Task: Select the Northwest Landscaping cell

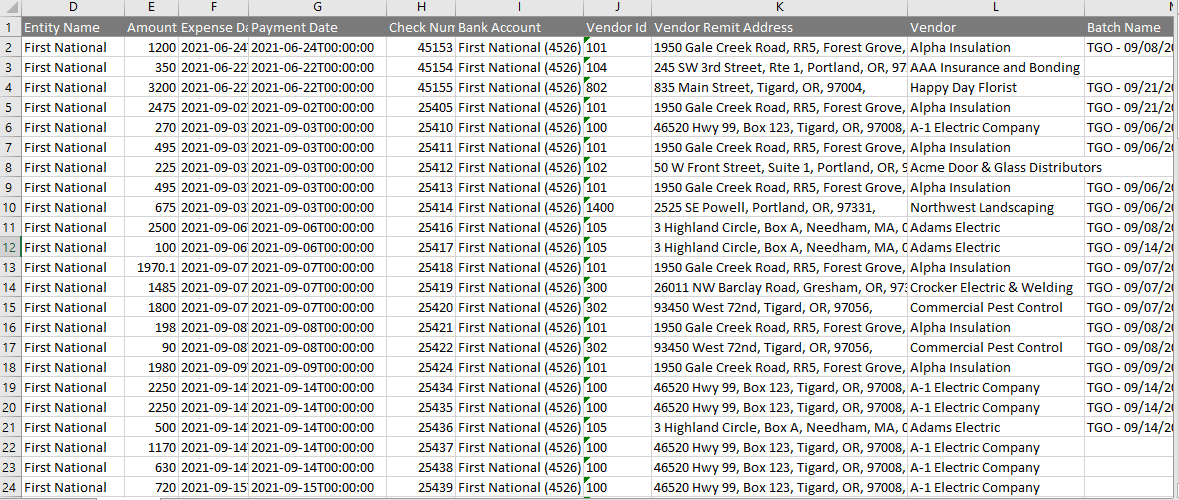Action: pyautogui.click(x=996, y=208)
